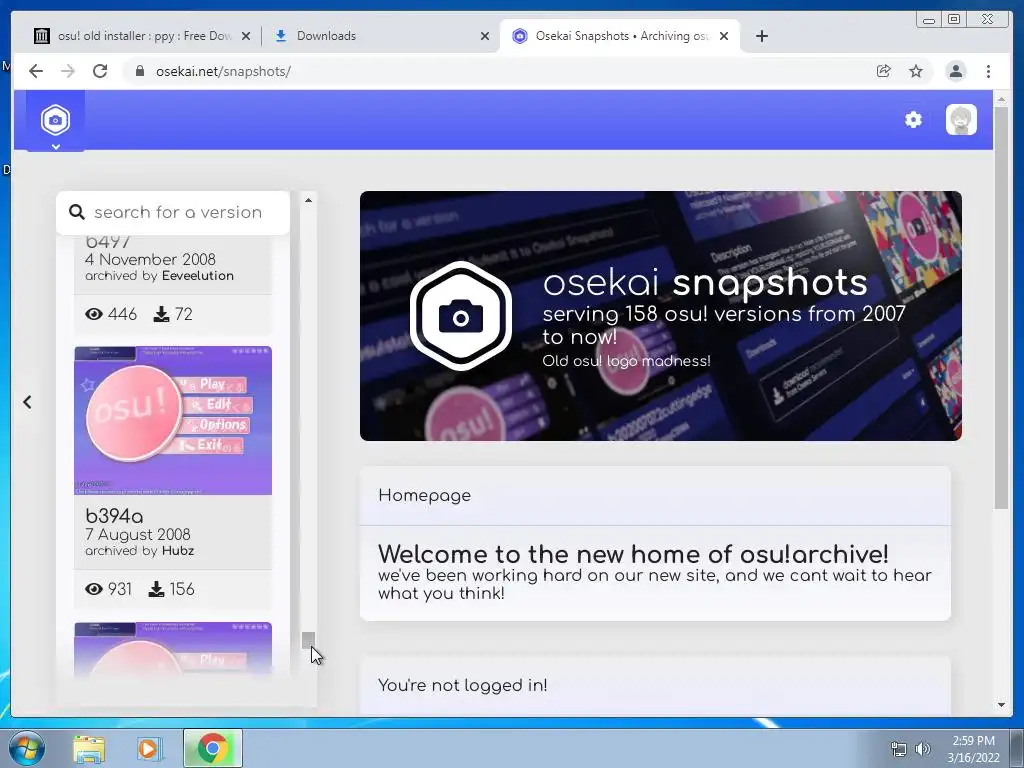Collapse the version list sidebar arrow

(27, 402)
